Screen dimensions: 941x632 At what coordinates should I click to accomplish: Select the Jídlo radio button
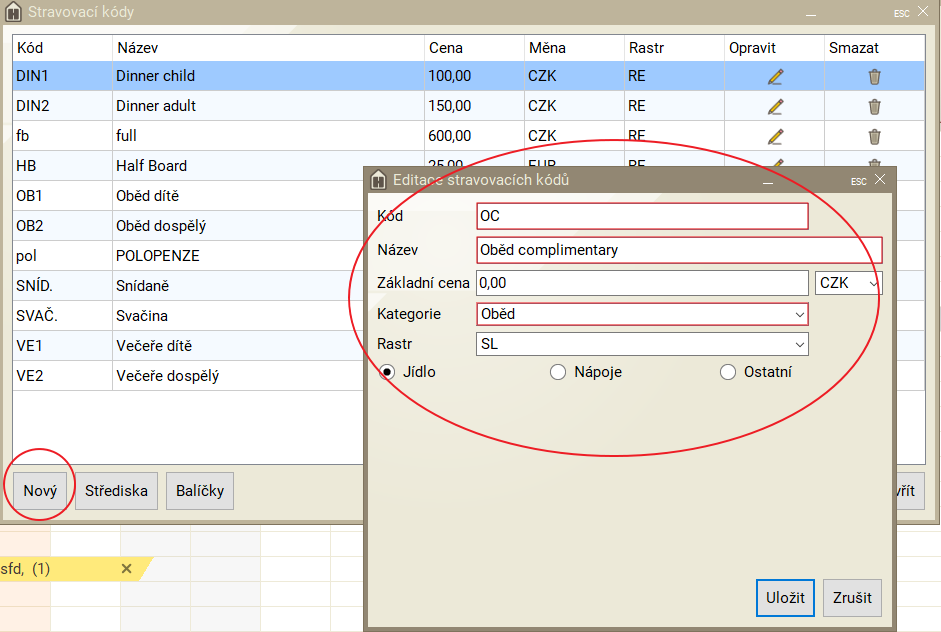coord(387,372)
